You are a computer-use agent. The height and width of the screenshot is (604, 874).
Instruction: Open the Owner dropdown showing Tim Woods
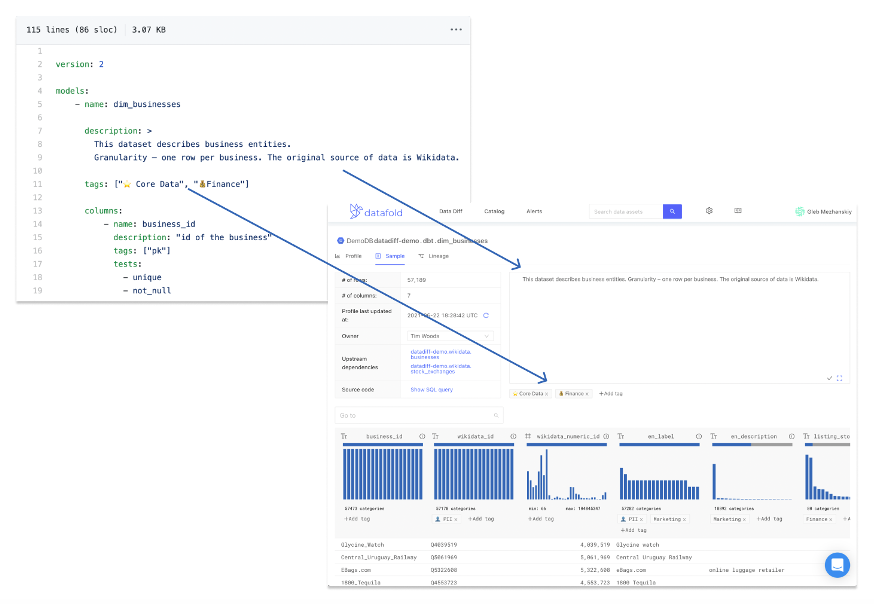(x=451, y=336)
